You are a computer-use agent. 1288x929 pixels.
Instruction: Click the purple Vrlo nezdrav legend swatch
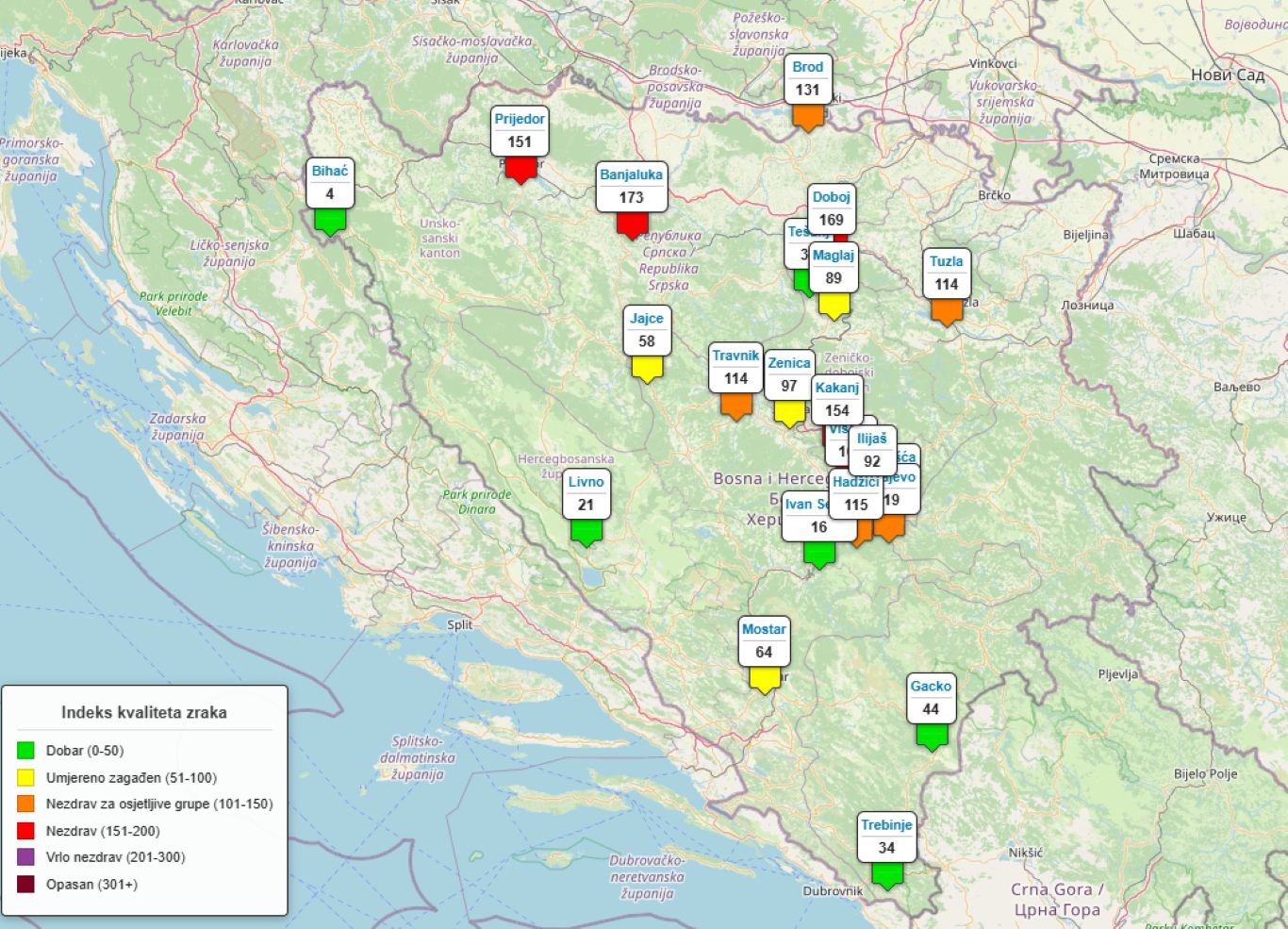coord(25,857)
